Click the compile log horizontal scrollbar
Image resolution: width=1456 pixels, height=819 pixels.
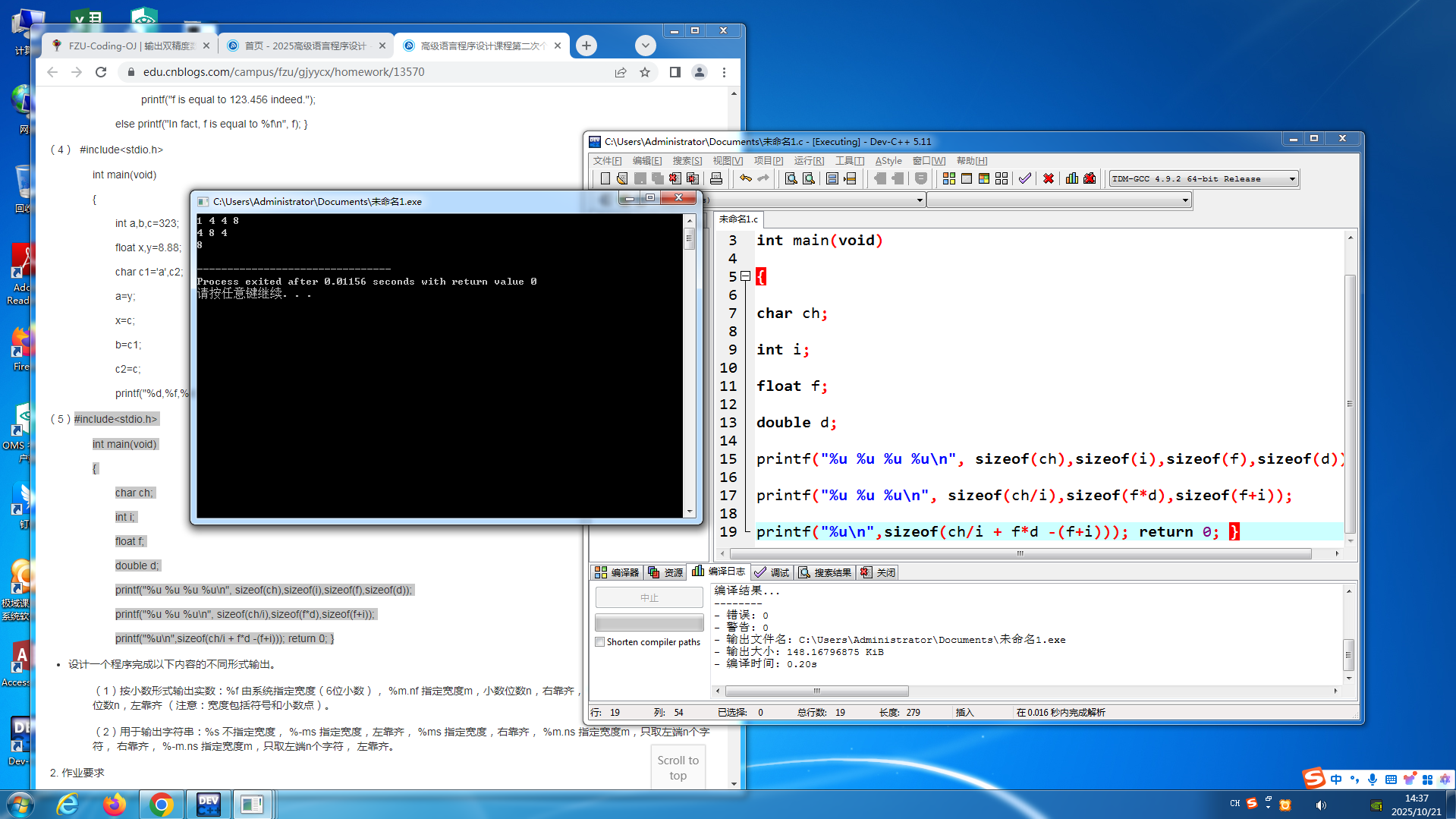817,691
